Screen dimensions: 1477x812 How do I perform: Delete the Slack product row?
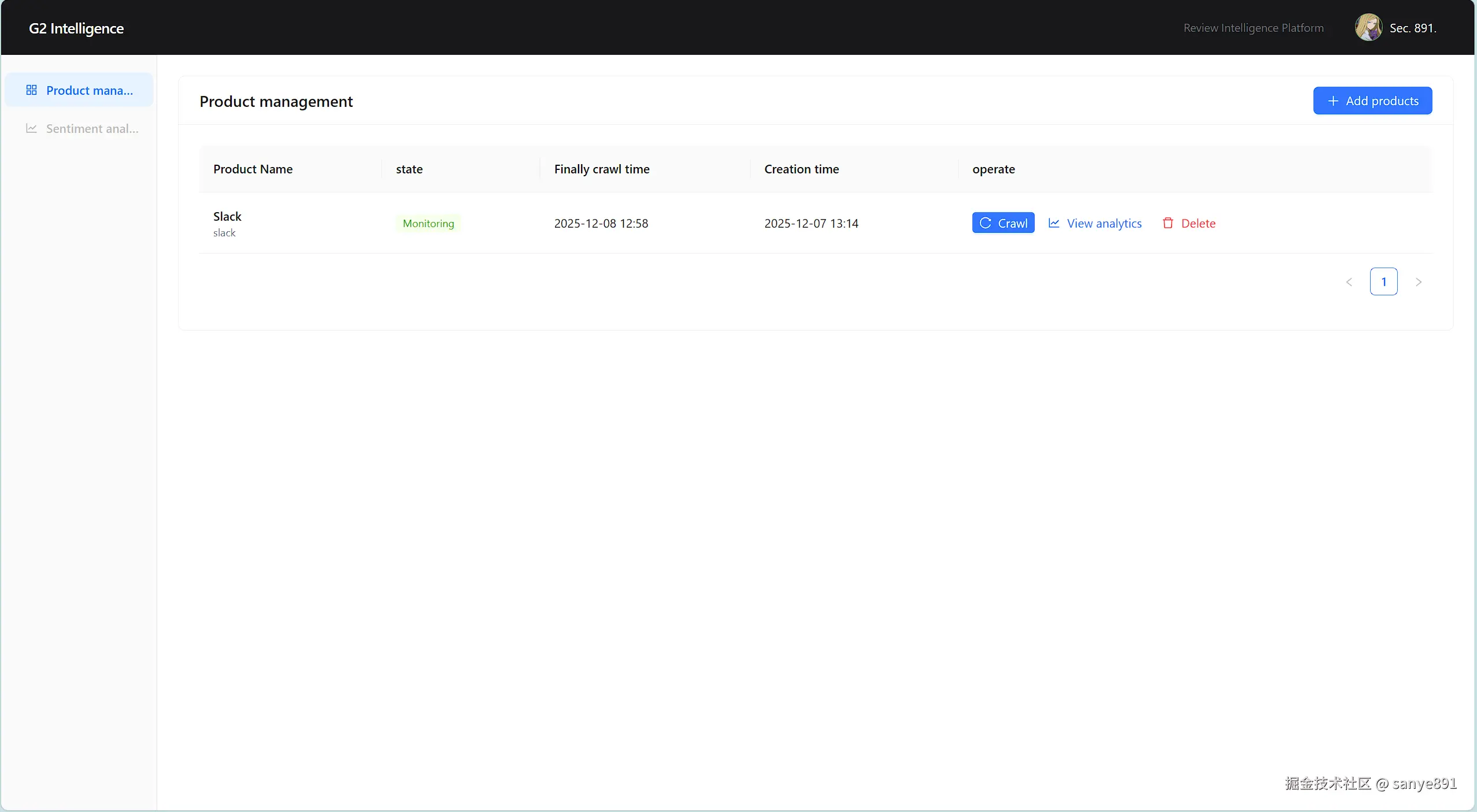(1198, 223)
